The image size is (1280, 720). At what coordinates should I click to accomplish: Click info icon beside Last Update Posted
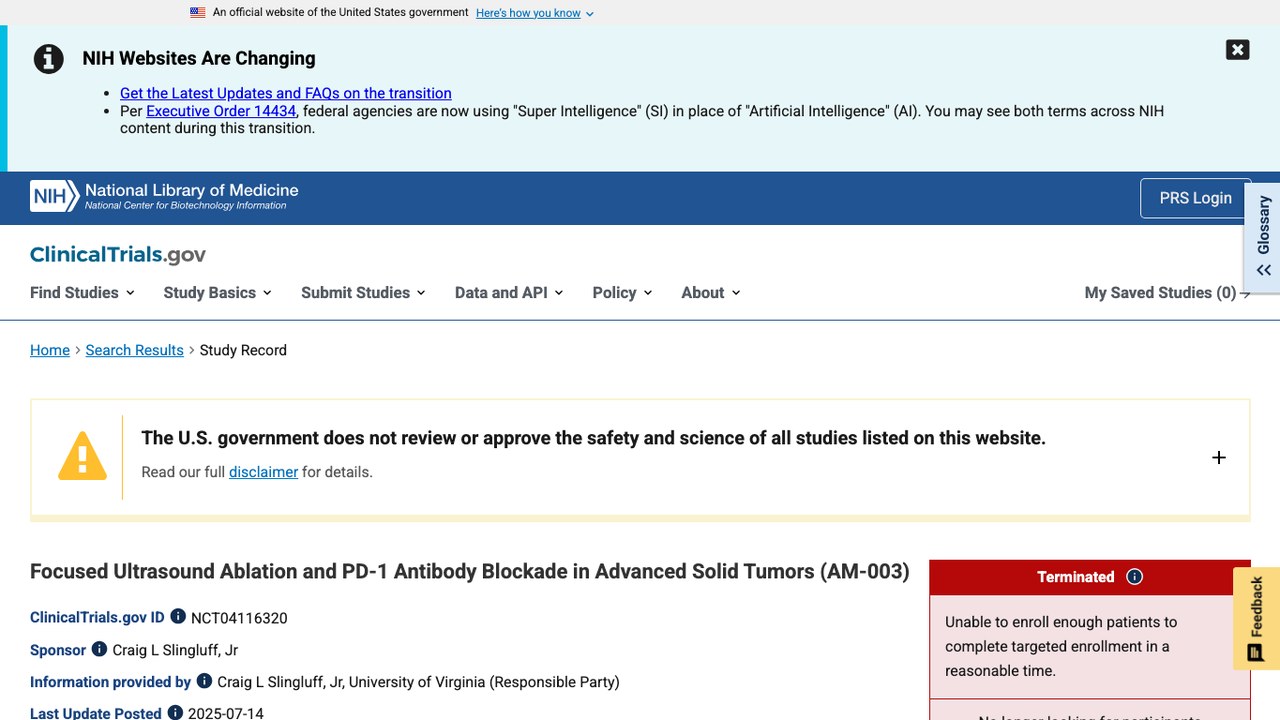175,713
